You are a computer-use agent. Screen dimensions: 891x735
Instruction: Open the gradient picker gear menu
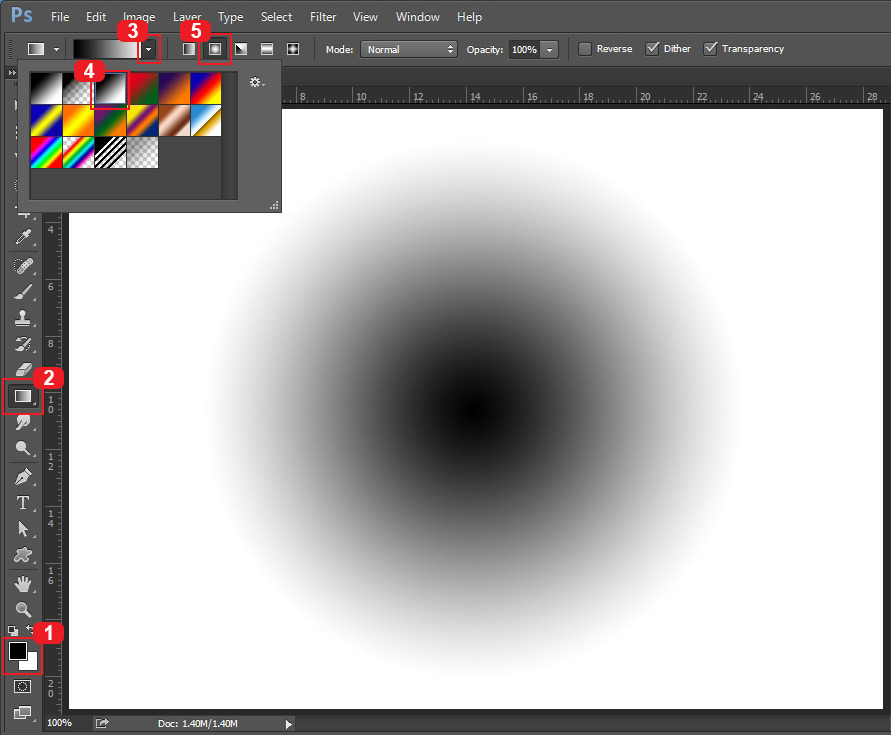point(257,82)
